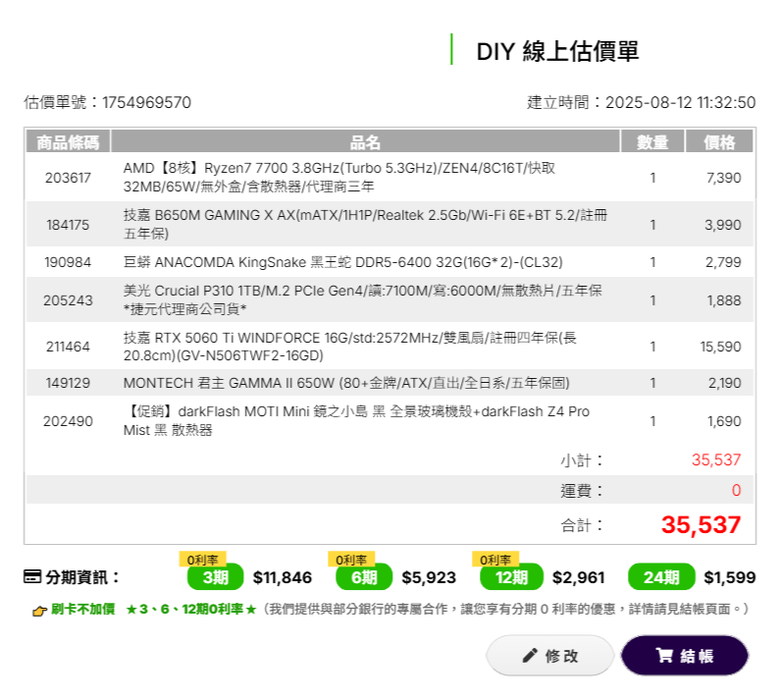The width and height of the screenshot is (780, 700).
Task: Click the 技嘉 B650M GAMING X AX product name
Action: [x=365, y=224]
